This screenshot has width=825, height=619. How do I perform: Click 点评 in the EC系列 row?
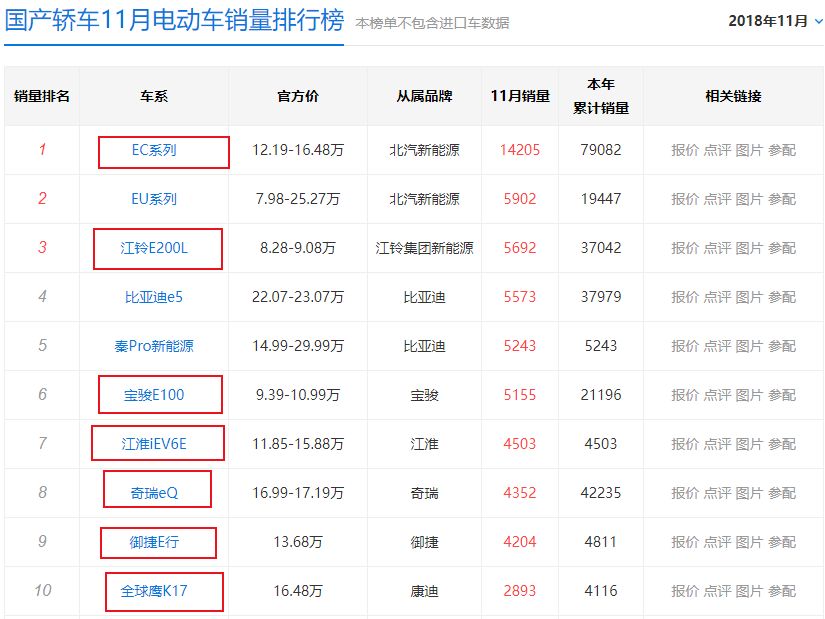click(x=717, y=150)
